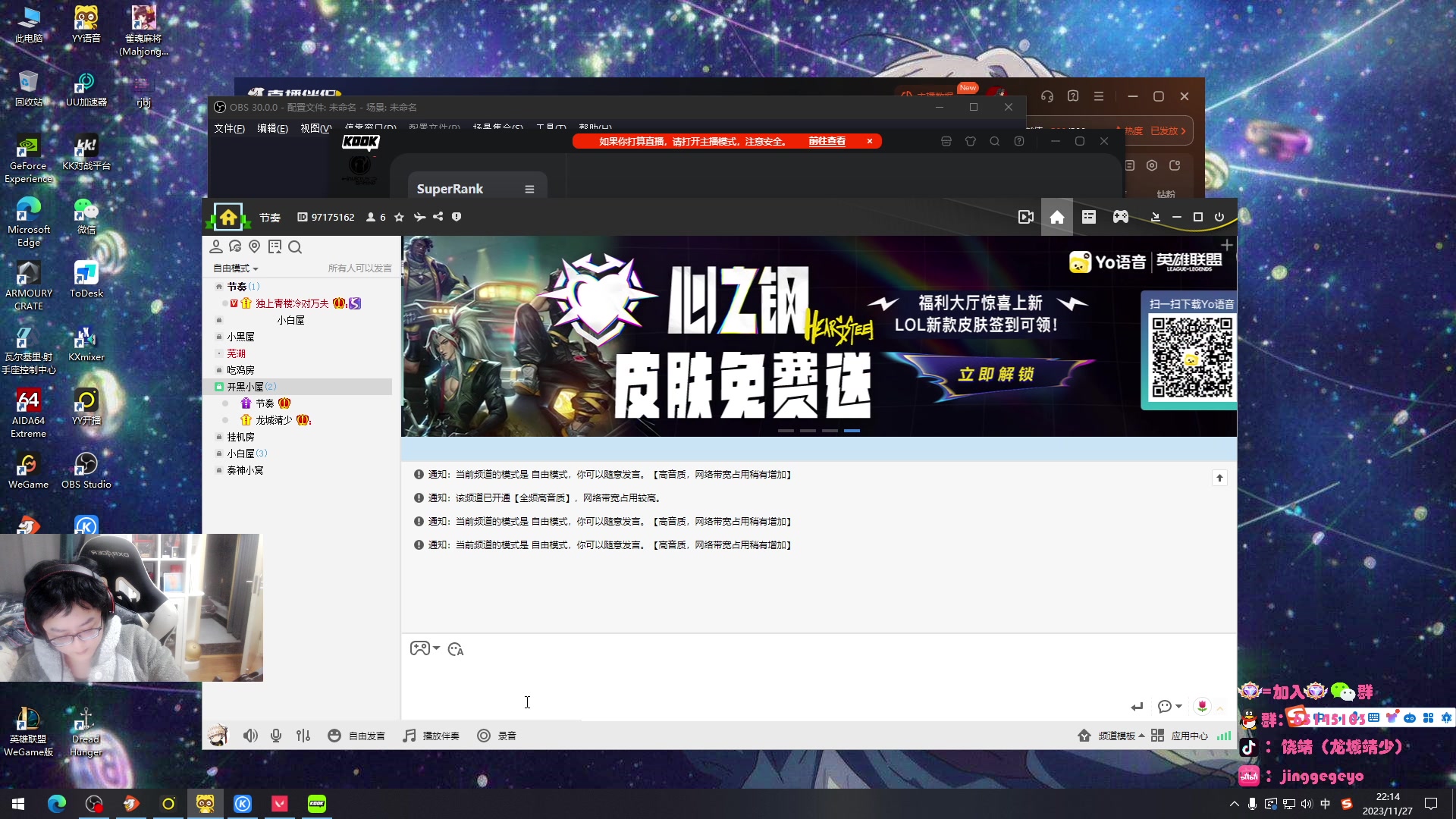Image resolution: width=1456 pixels, height=819 pixels.
Task: Select the home tab icon in YY header
Action: (x=1057, y=218)
